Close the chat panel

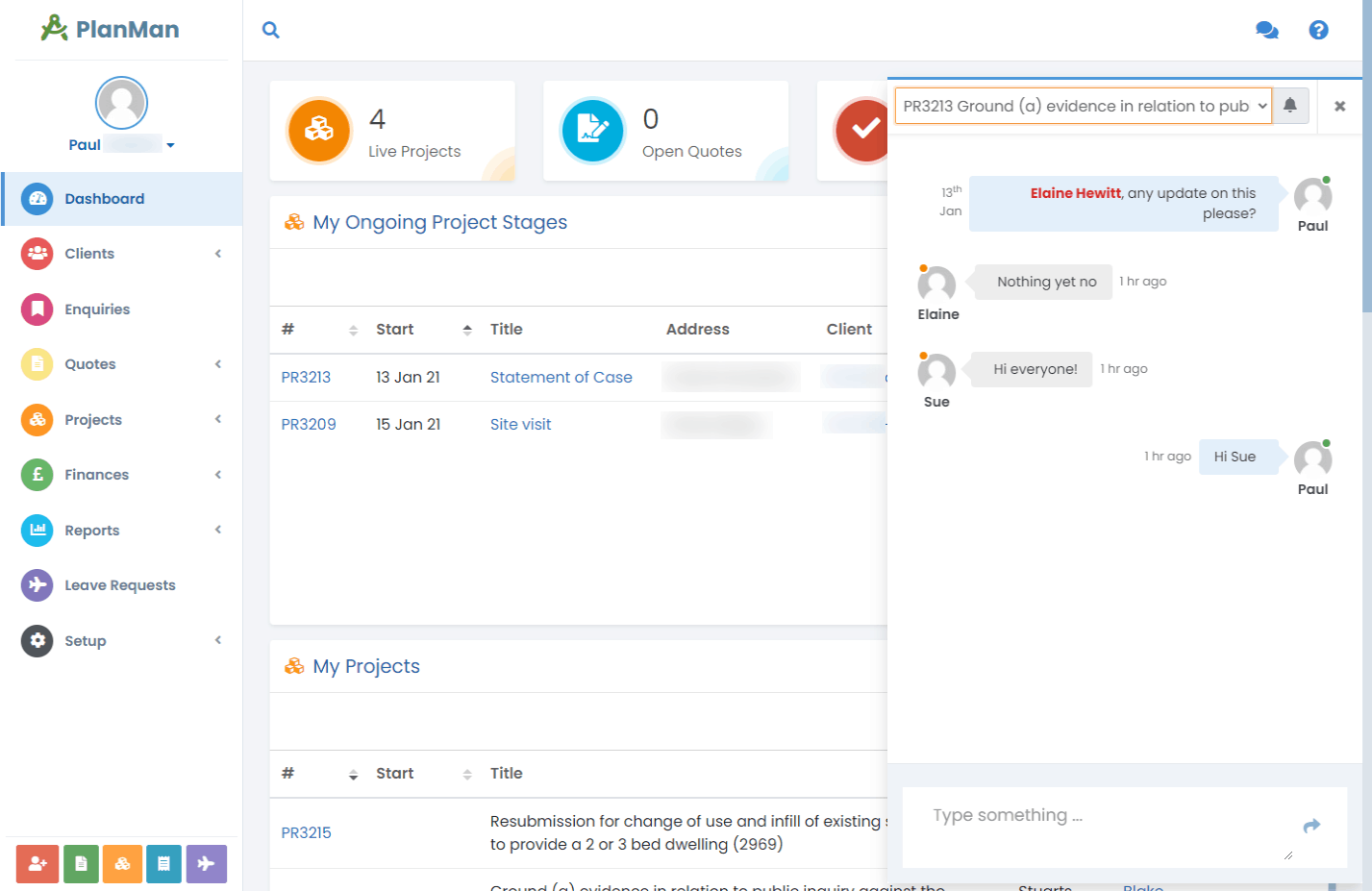coord(1339,106)
